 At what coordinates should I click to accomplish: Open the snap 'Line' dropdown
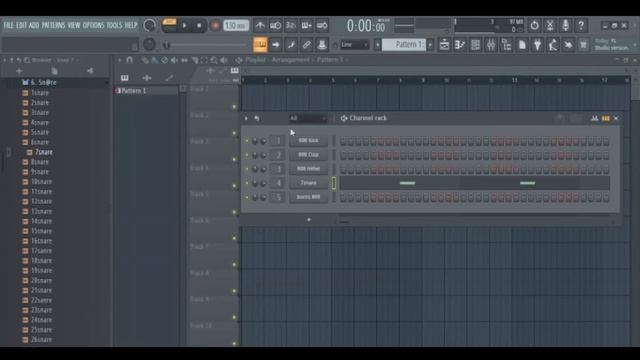[x=354, y=44]
